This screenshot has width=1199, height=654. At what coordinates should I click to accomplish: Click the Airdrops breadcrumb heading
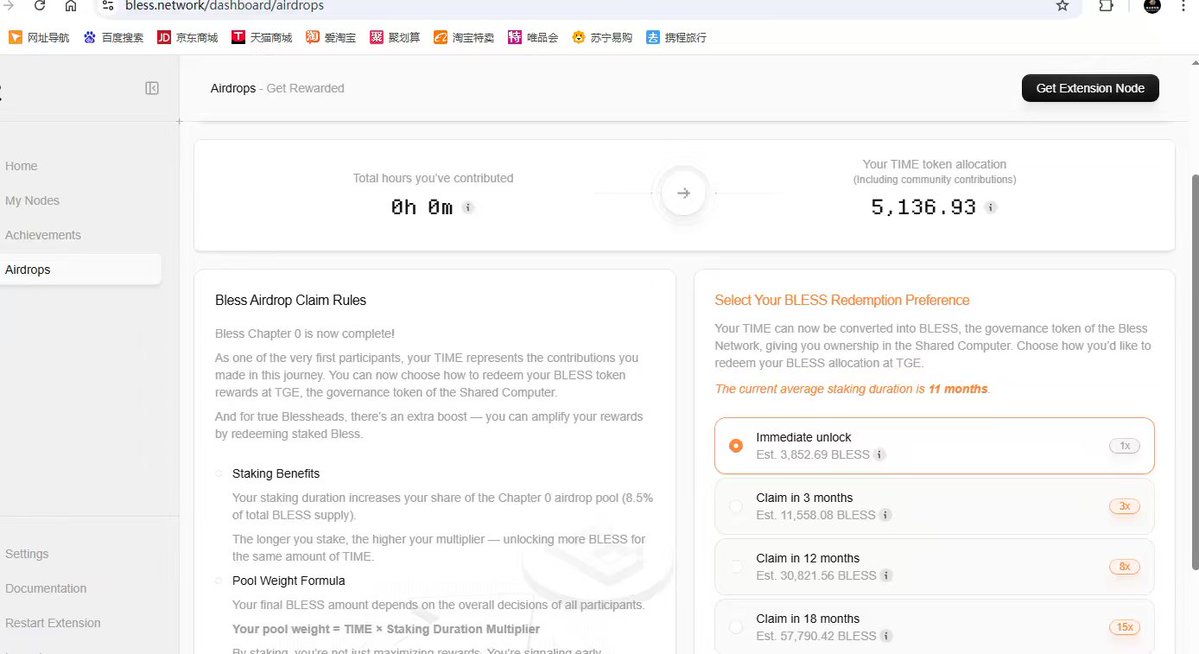click(233, 88)
